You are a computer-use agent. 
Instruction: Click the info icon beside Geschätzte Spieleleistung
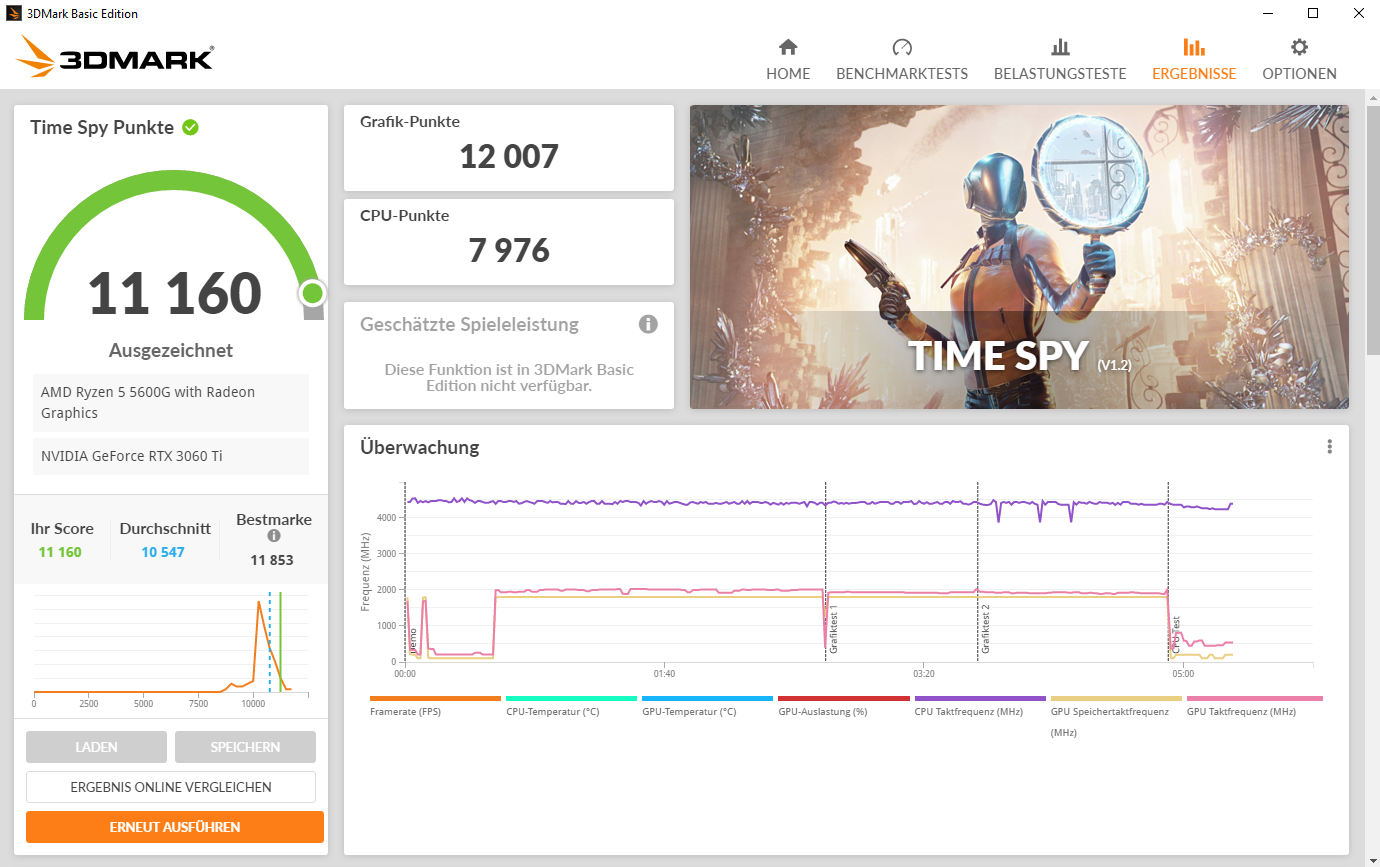[x=648, y=324]
